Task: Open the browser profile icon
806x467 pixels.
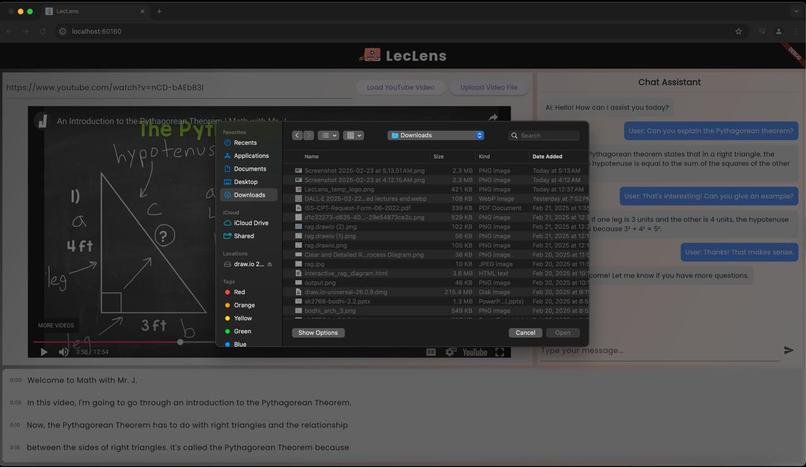Action: coord(779,31)
